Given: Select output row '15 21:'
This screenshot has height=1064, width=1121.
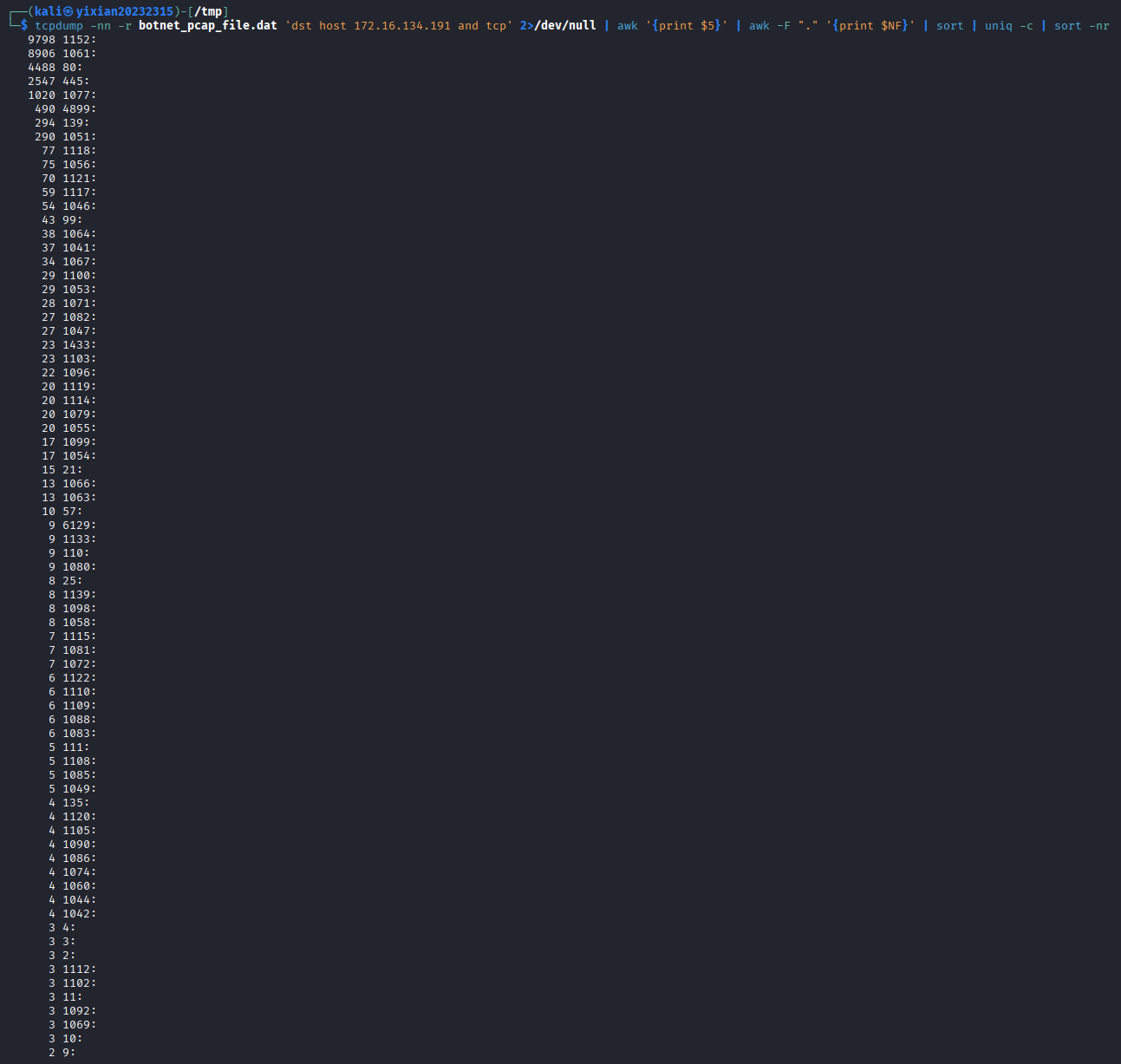Looking at the screenshot, I should tap(62, 470).
